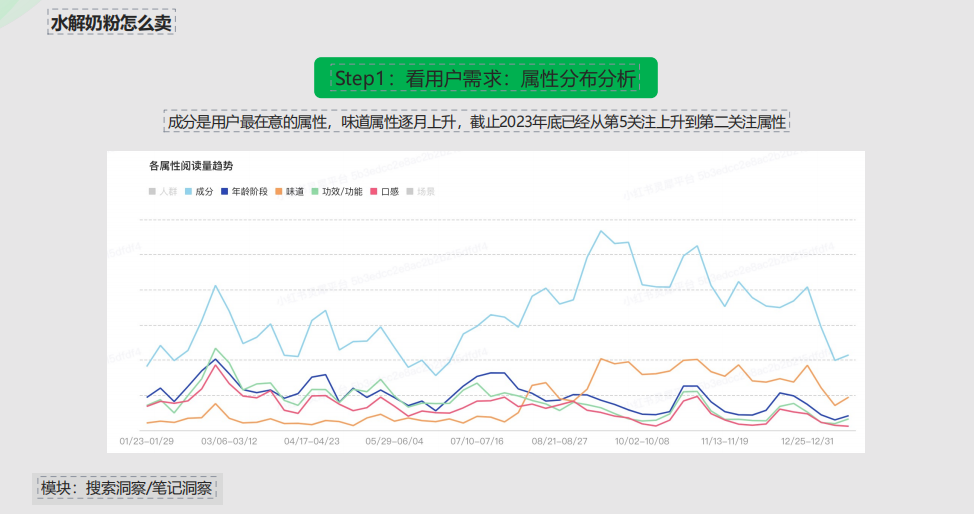Toggle the 成分 legend series
Image resolution: width=974 pixels, height=514 pixels.
199,192
